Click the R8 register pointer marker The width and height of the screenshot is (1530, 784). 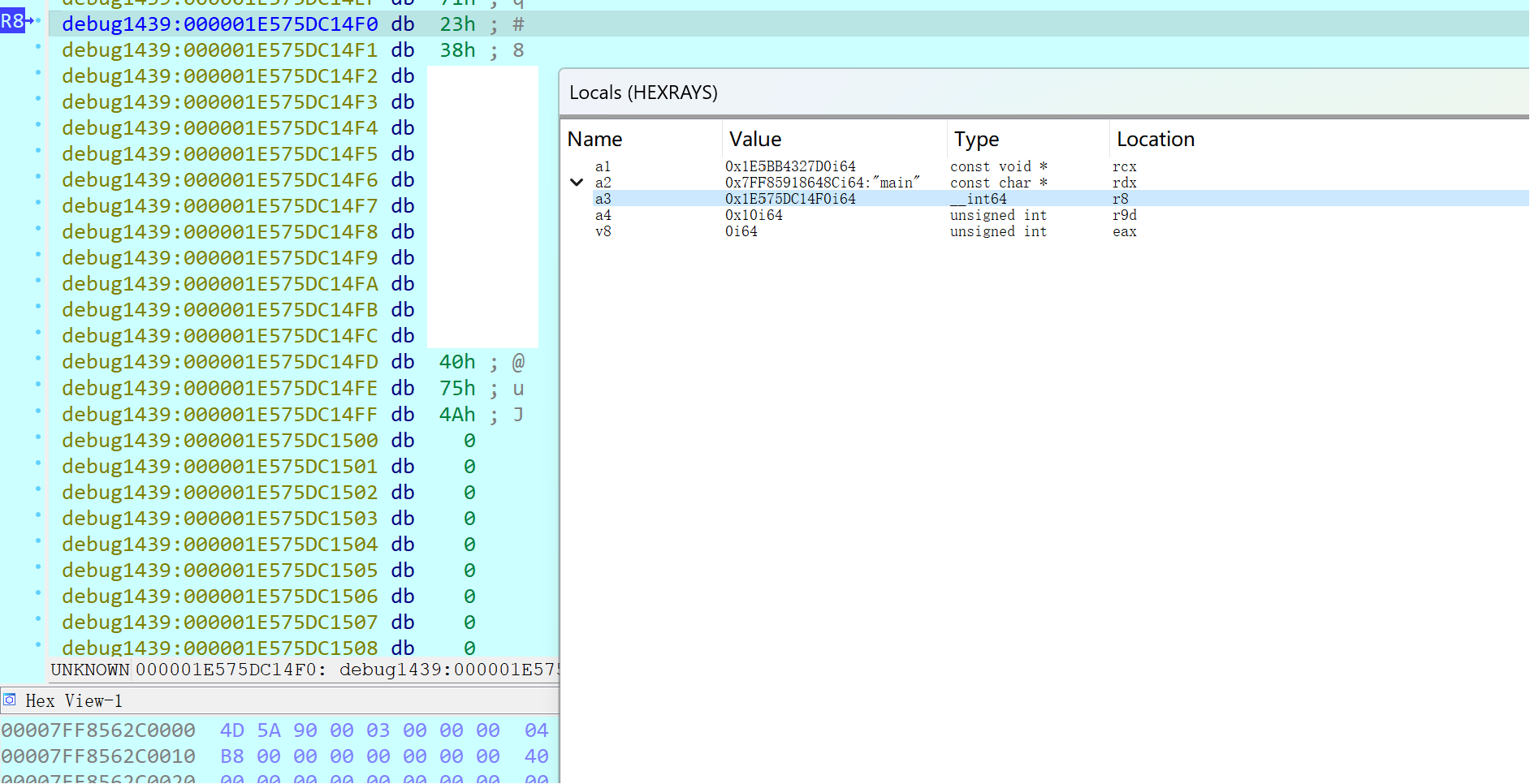14,21
